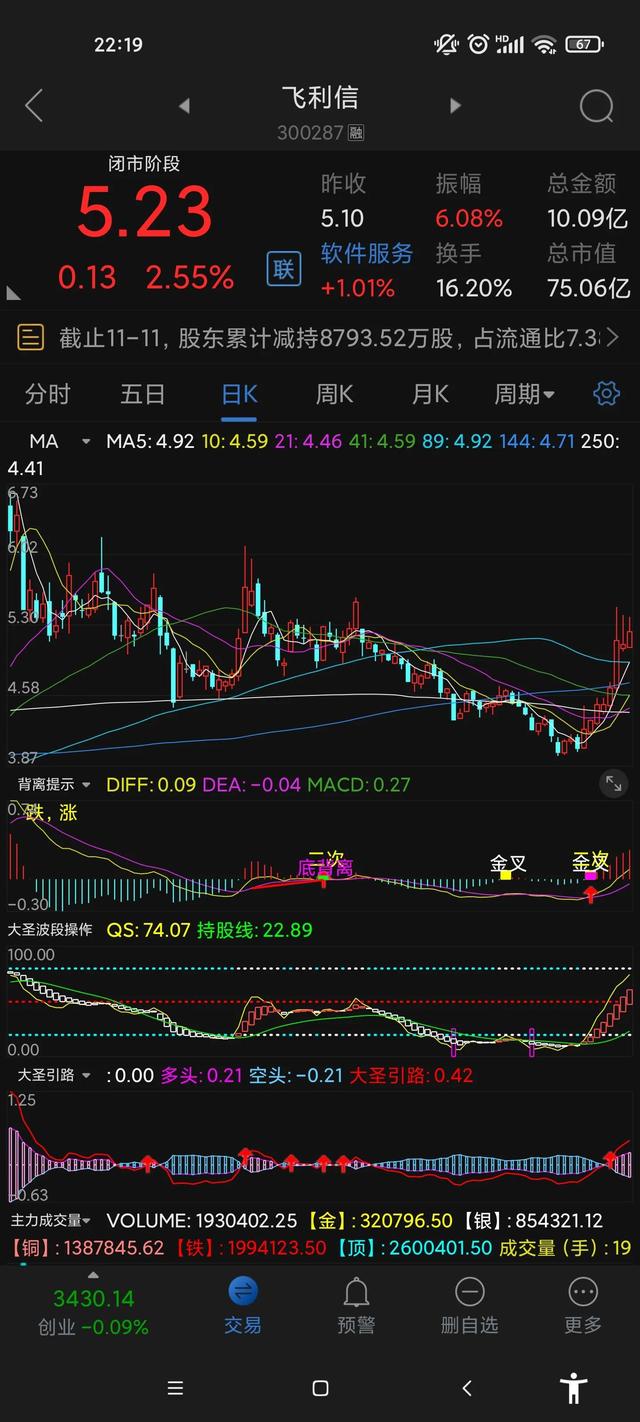Open the 周期 period dropdown
Screen dimensions: 640x1422
[x=524, y=394]
